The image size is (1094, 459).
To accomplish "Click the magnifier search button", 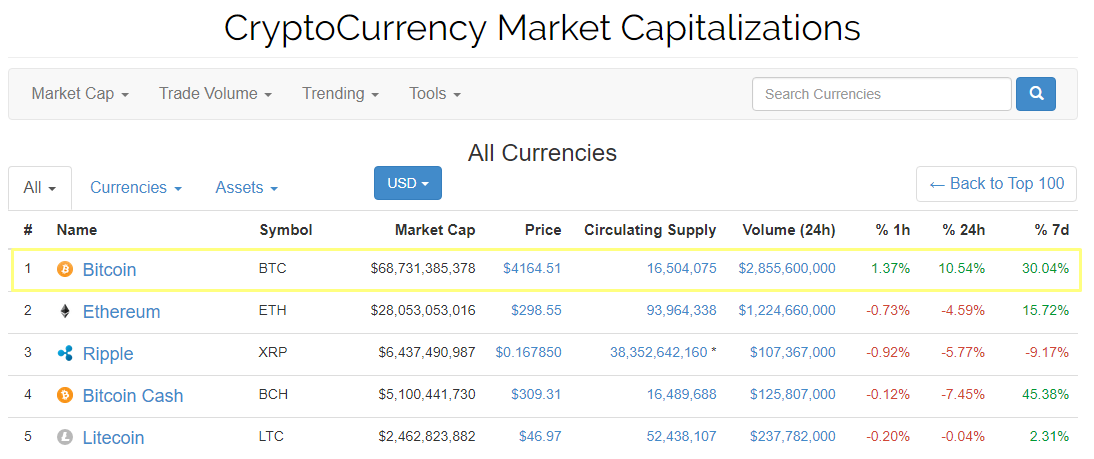I will point(1036,94).
